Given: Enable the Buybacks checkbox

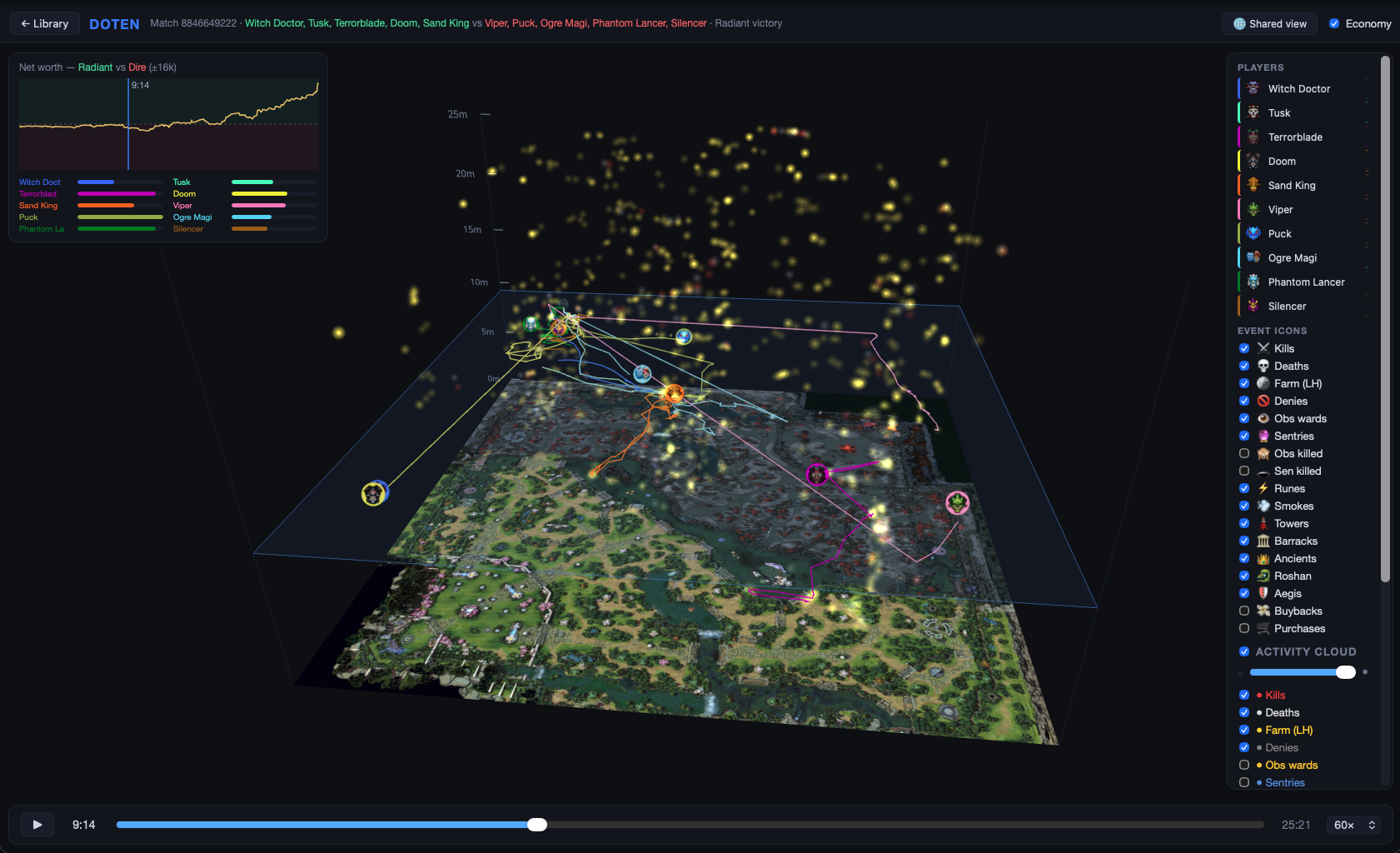Looking at the screenshot, I should pos(1244,611).
